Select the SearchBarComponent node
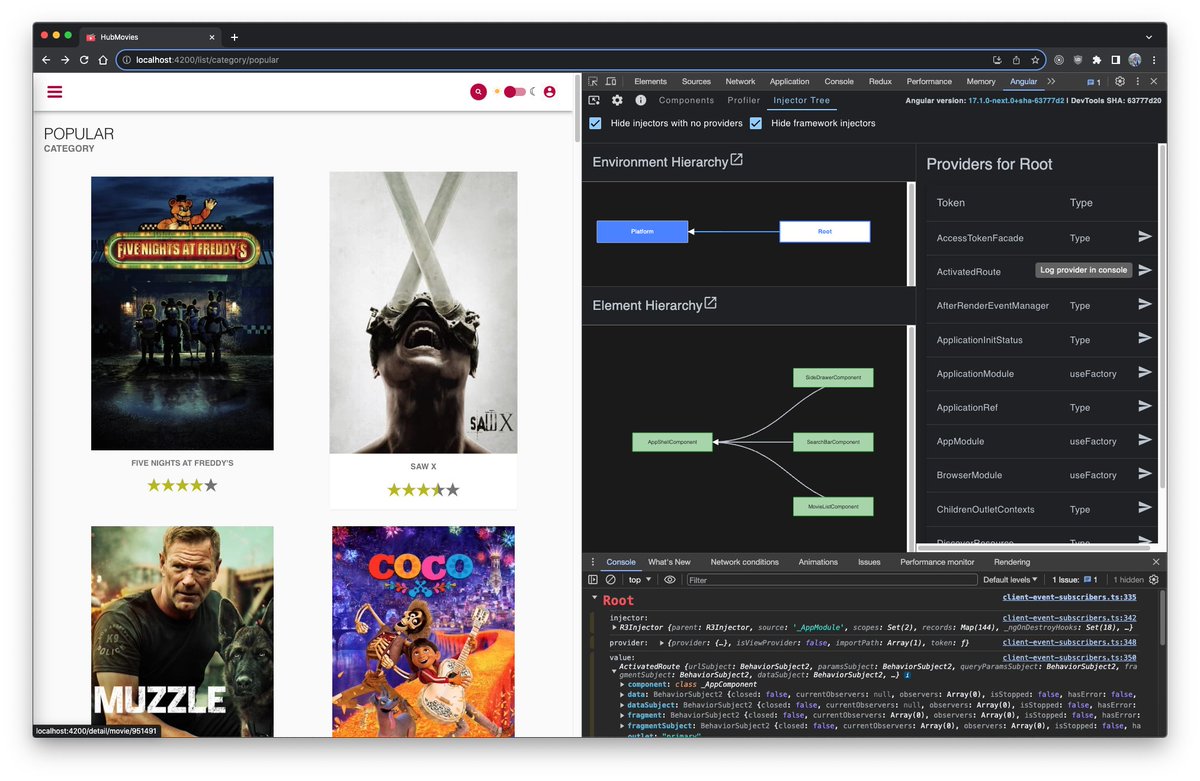This screenshot has height=781, width=1200. 833,442
